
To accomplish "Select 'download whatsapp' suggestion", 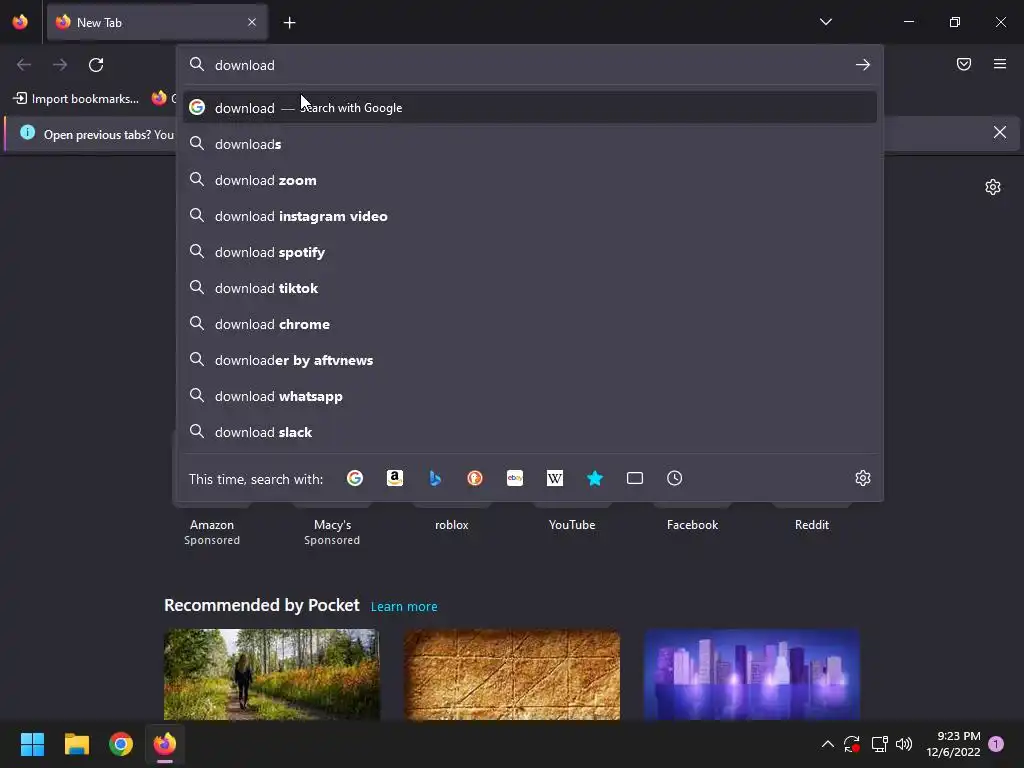I will pos(530,396).
